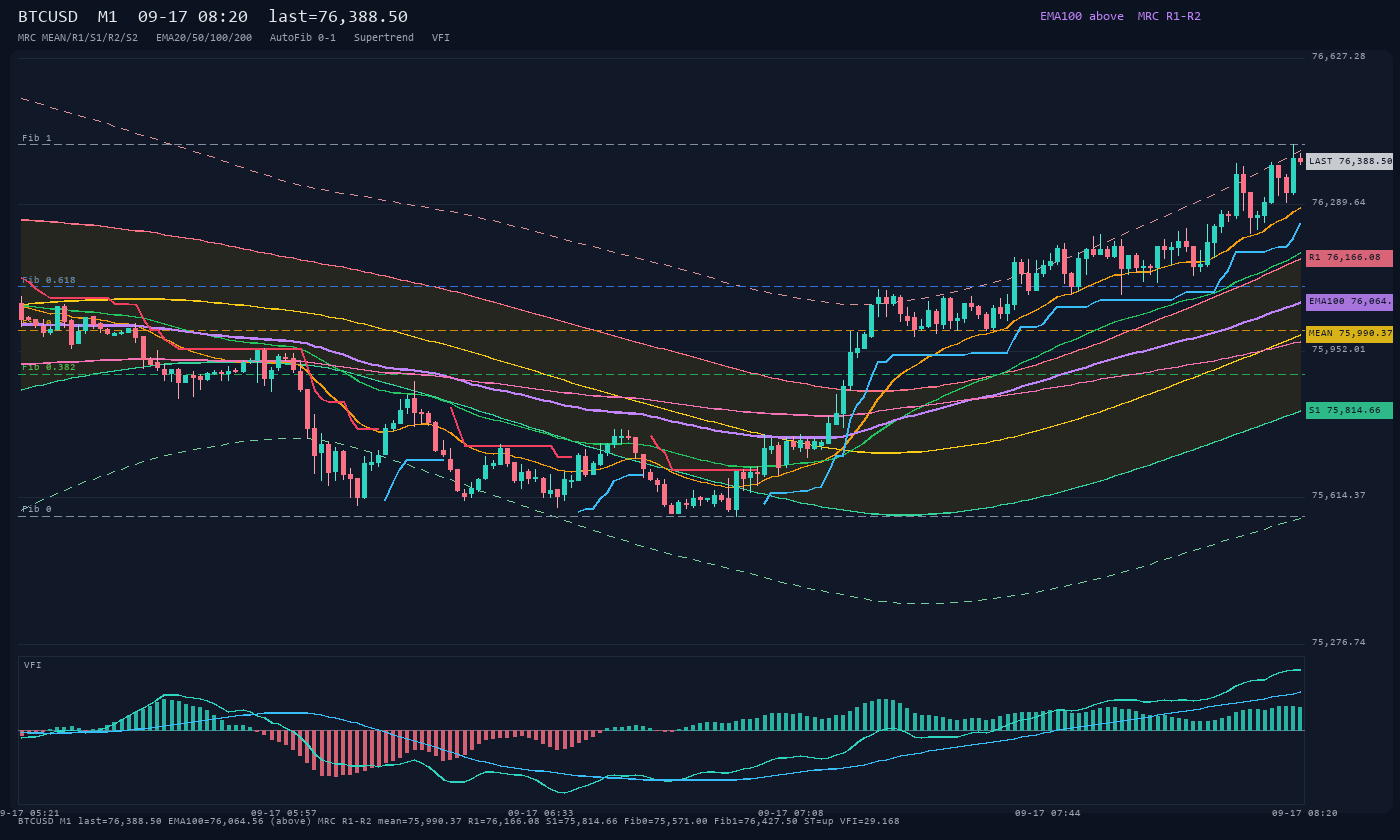Click the Fib 0.382 level label
The image size is (1400, 840).
click(x=49, y=367)
